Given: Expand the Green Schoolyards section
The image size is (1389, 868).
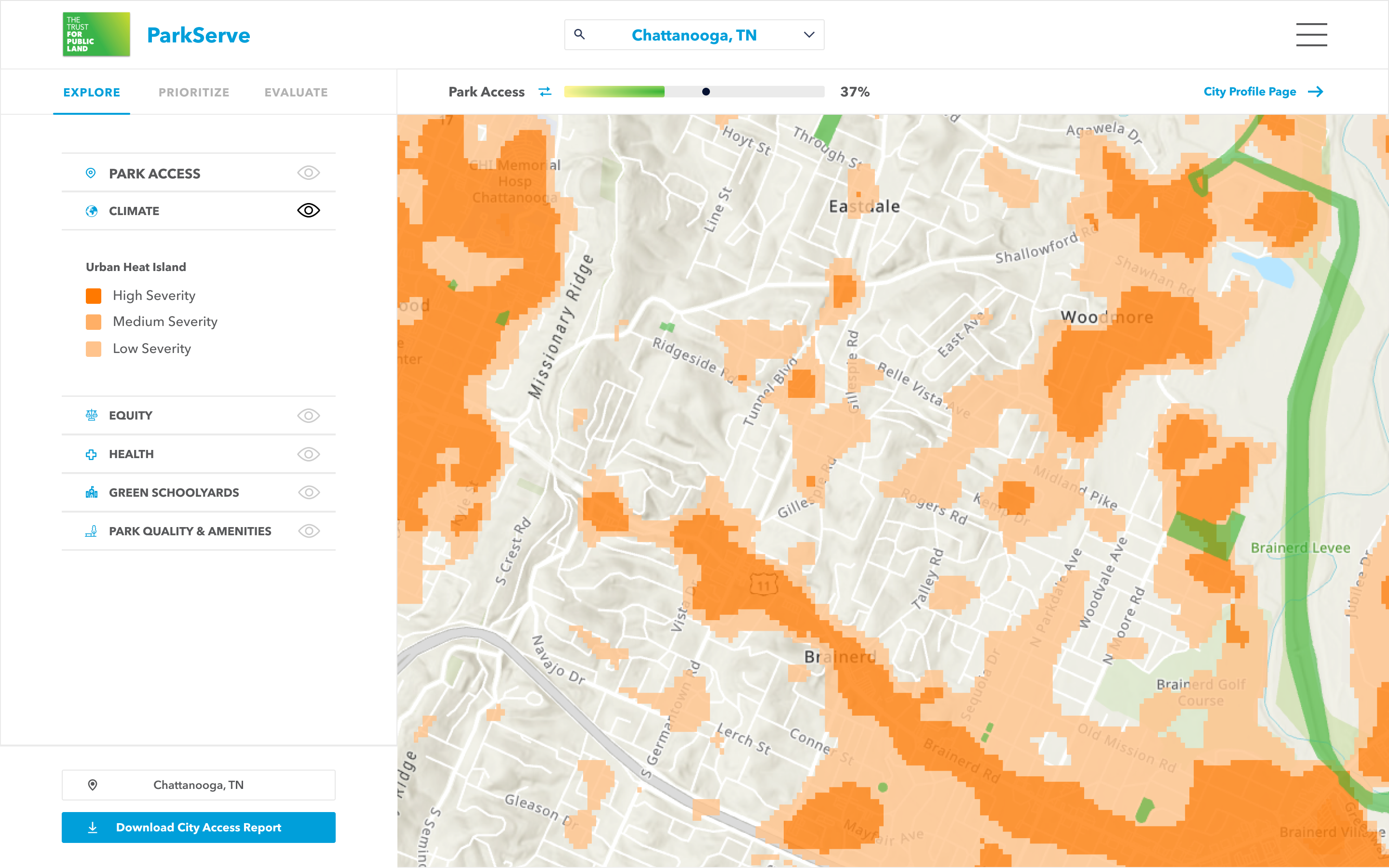Looking at the screenshot, I should pos(173,492).
